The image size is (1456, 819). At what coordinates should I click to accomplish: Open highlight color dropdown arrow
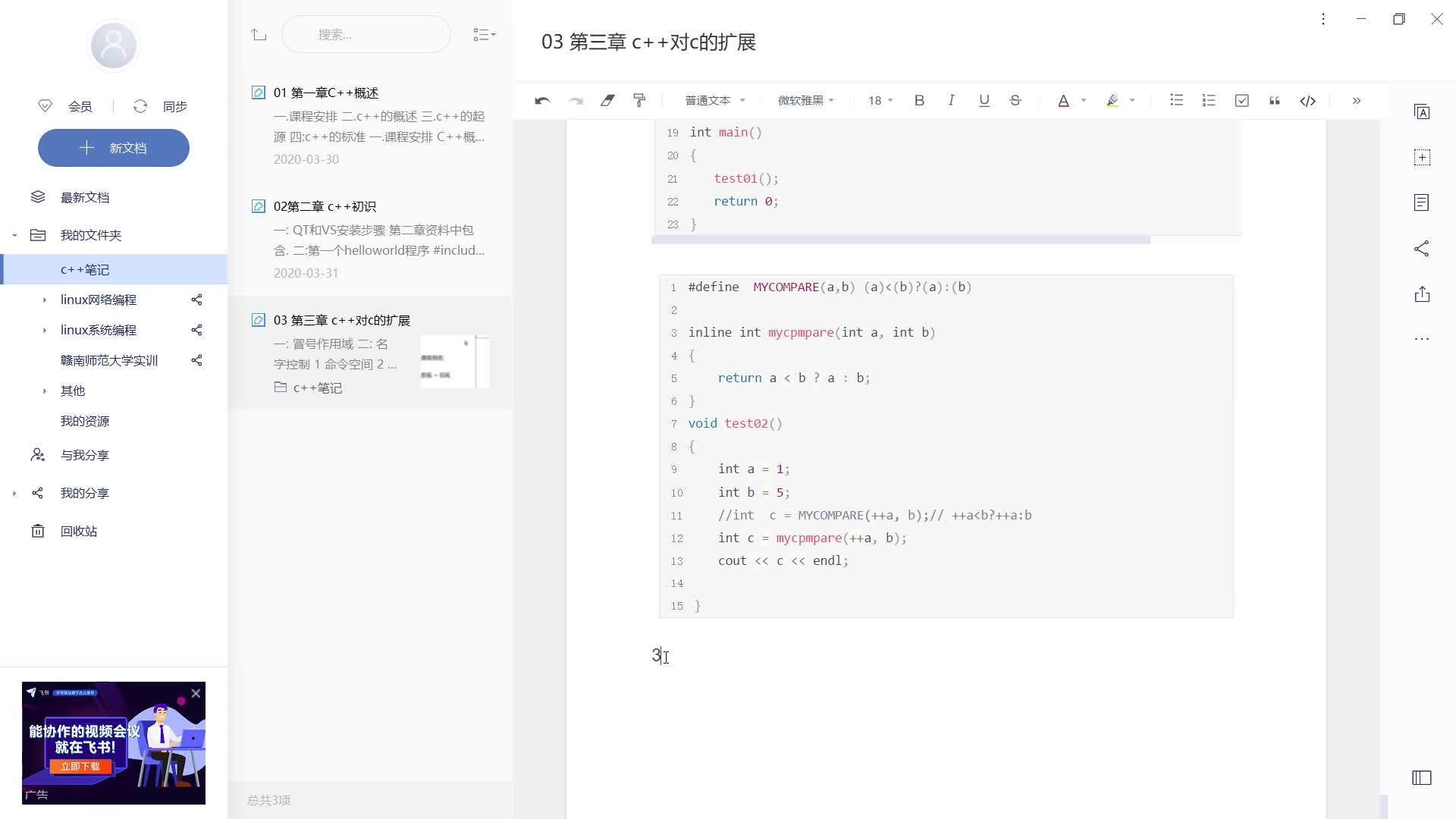1132,100
